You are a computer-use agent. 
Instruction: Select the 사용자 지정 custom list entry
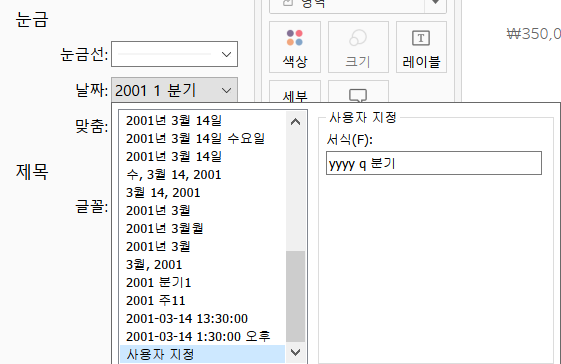(203, 354)
